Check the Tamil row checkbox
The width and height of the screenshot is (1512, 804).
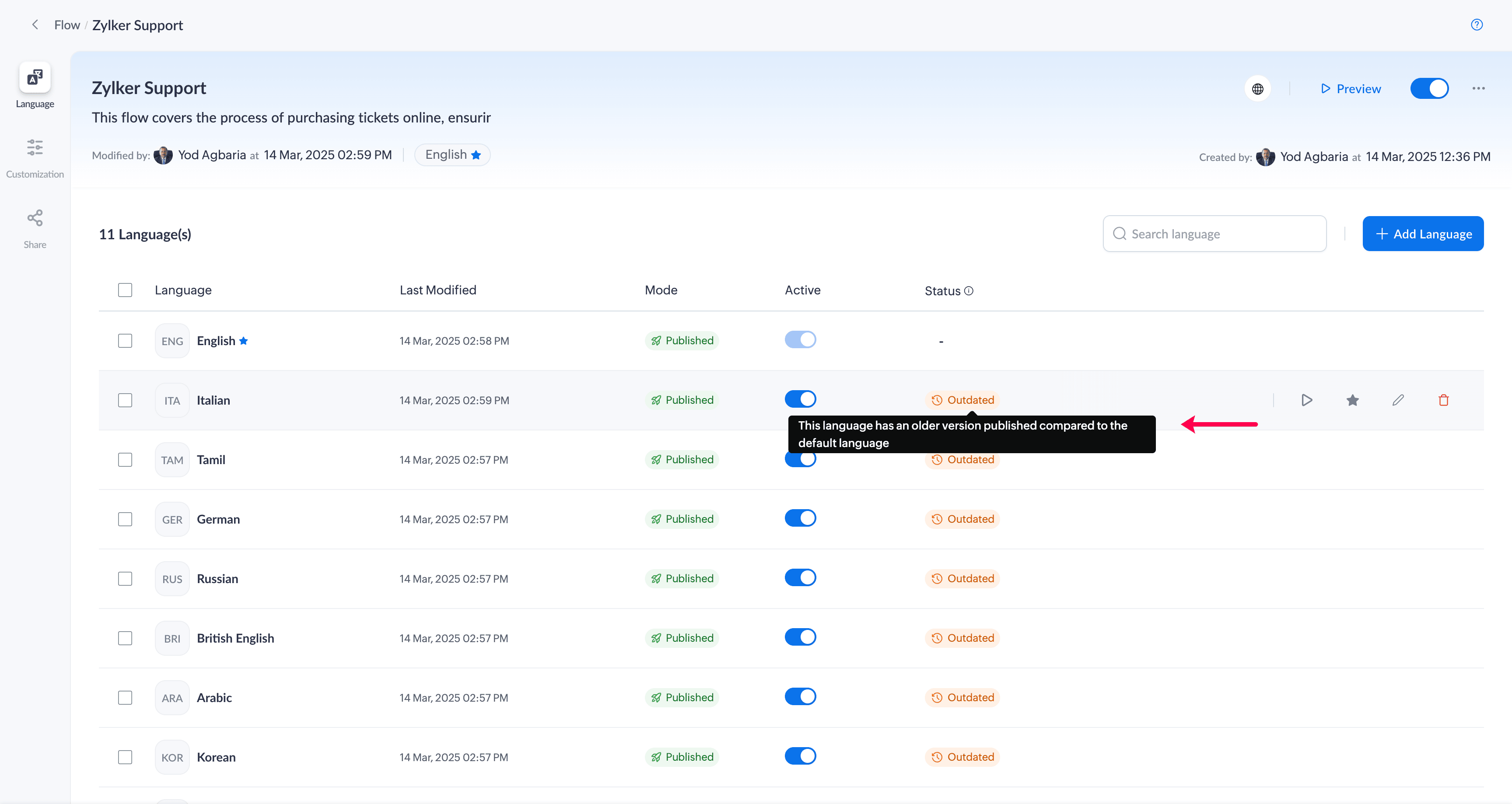(125, 459)
